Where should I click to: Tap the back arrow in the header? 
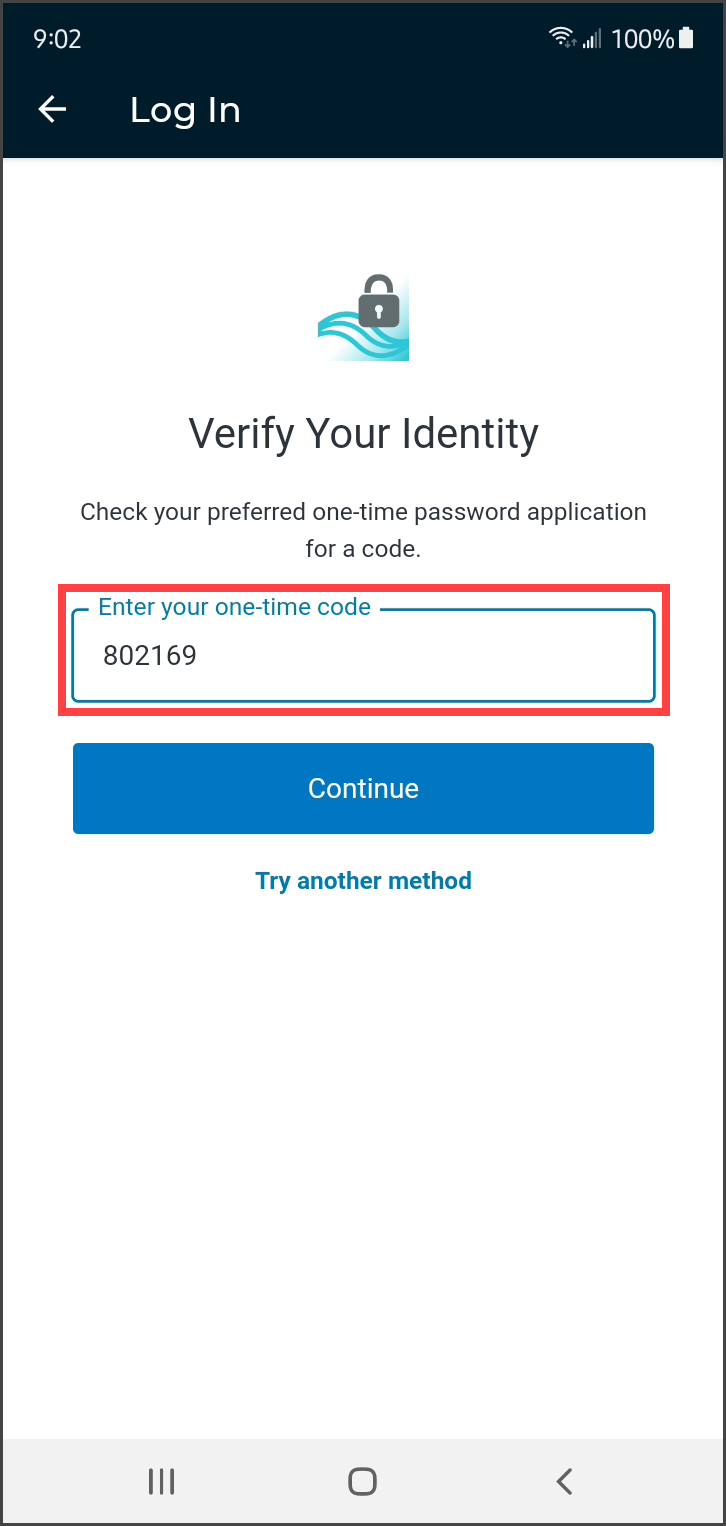click(x=52, y=110)
